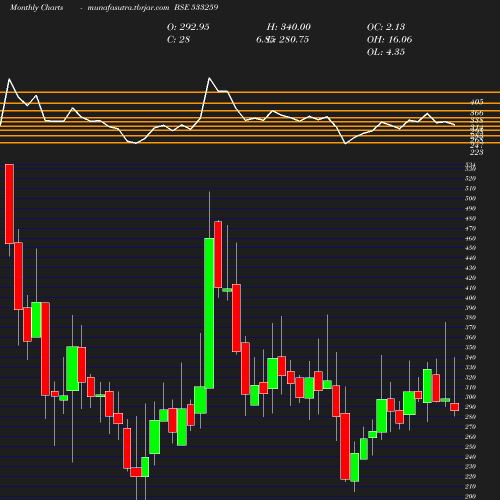The width and height of the screenshot is (500, 500).
Task: Click the "munafasutra.tbrjar.com" source text
Action: coord(128,7)
